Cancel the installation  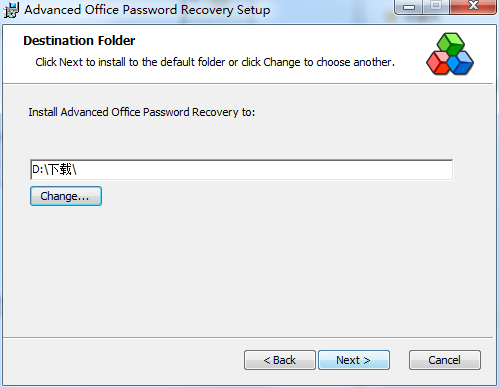445,360
